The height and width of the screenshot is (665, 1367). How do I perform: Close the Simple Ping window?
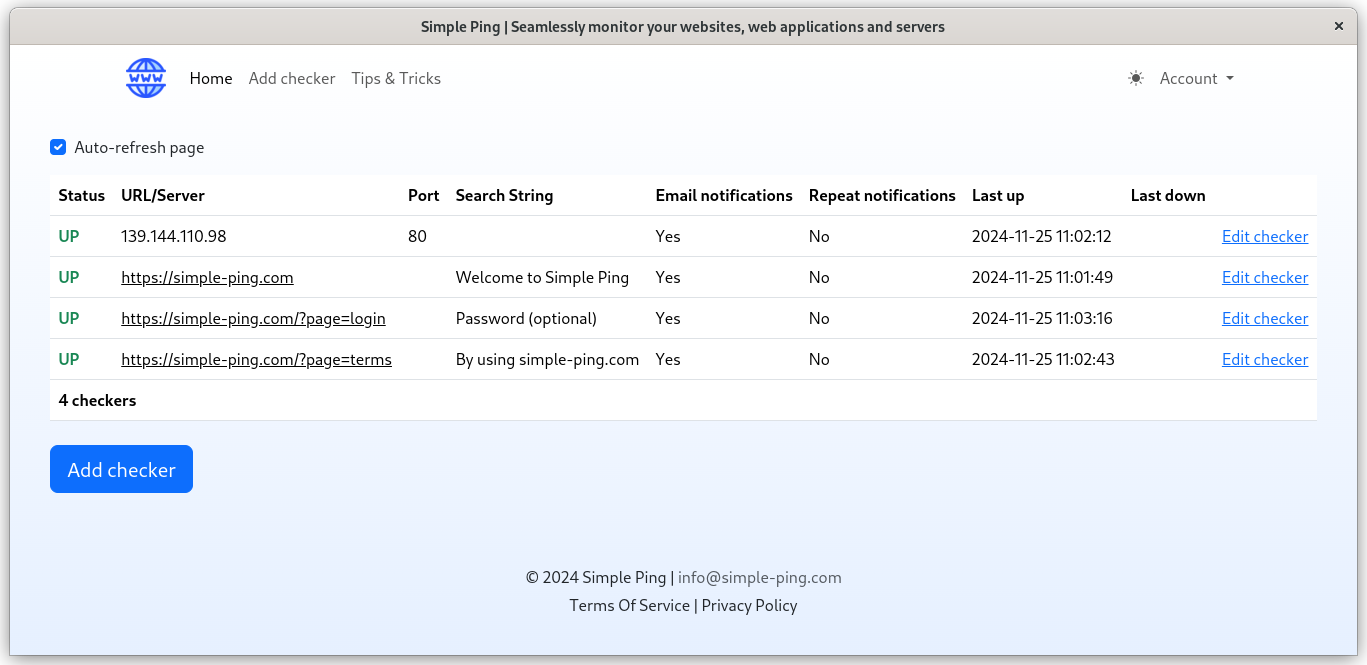click(x=1338, y=27)
